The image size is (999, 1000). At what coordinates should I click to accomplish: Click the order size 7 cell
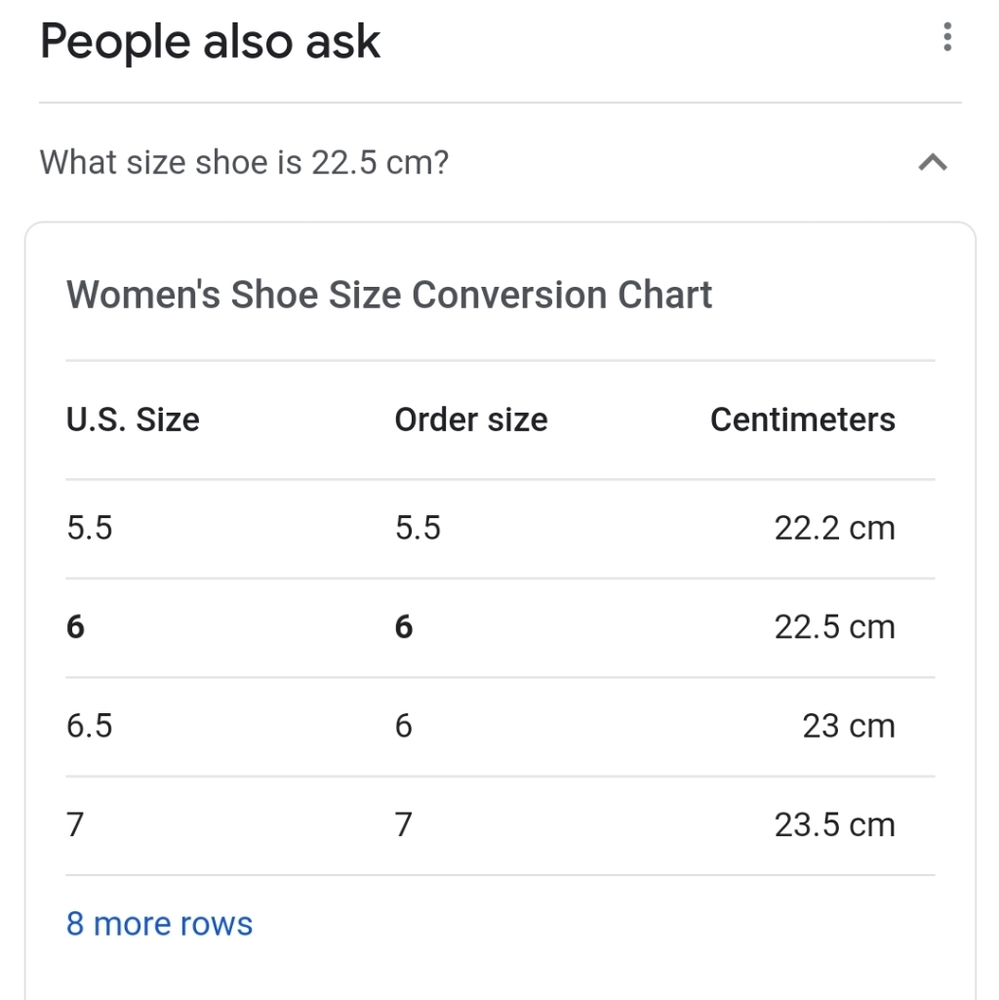[x=404, y=825]
